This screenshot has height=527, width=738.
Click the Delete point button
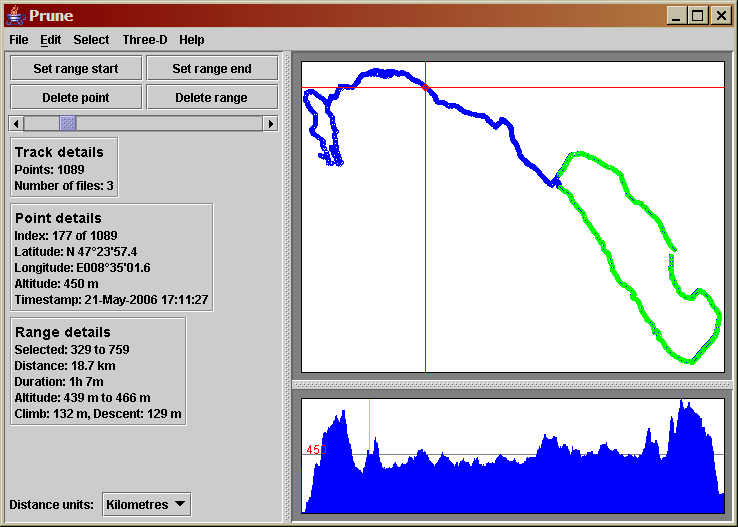pos(76,97)
